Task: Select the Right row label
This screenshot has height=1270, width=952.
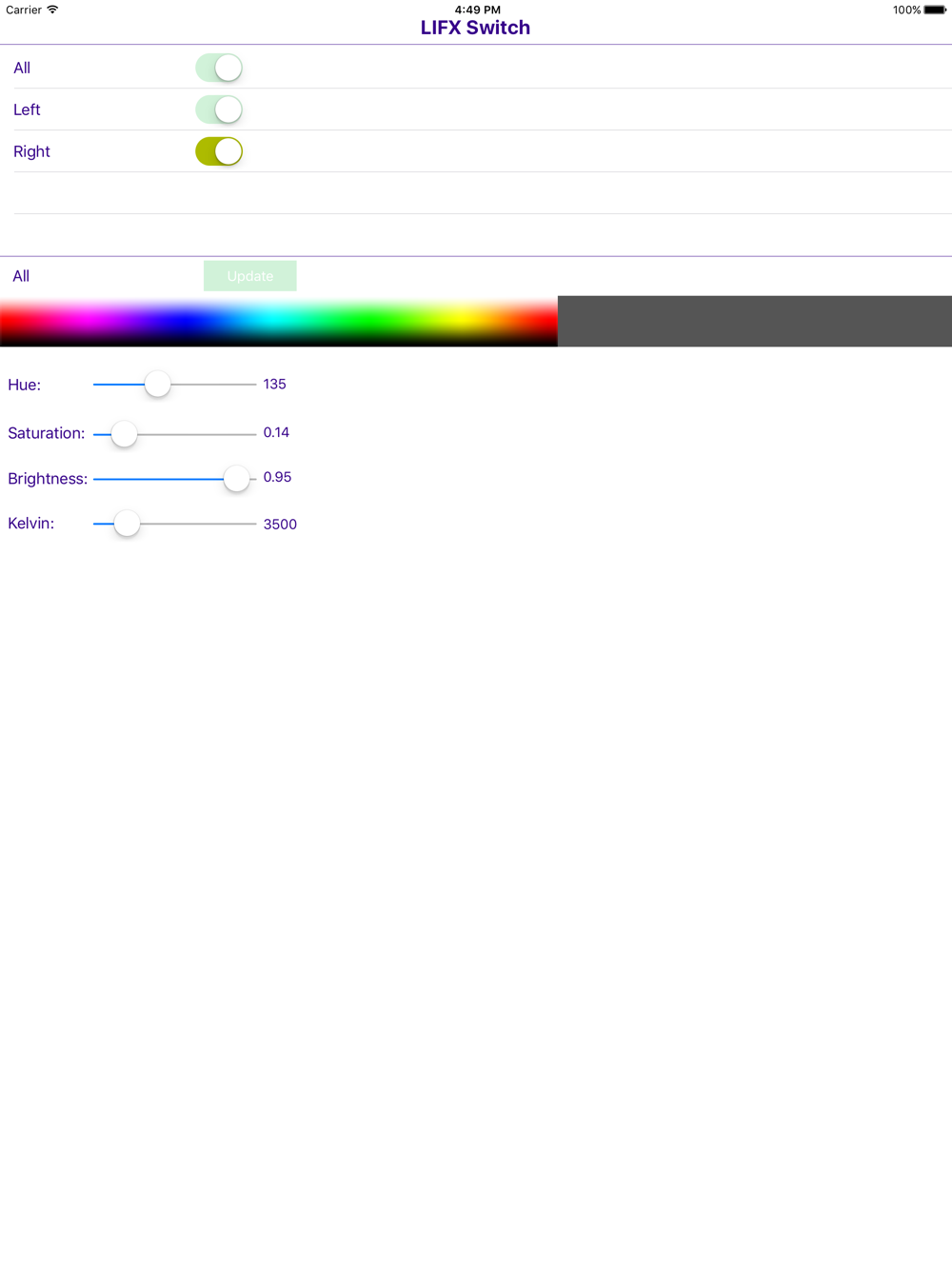Action: click(x=31, y=151)
